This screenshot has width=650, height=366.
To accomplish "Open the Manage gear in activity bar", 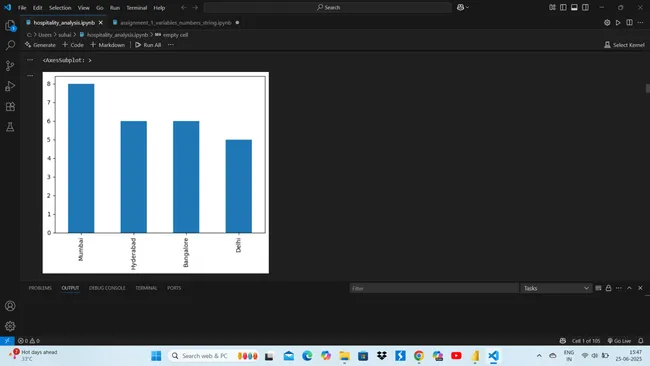I will coord(10,326).
